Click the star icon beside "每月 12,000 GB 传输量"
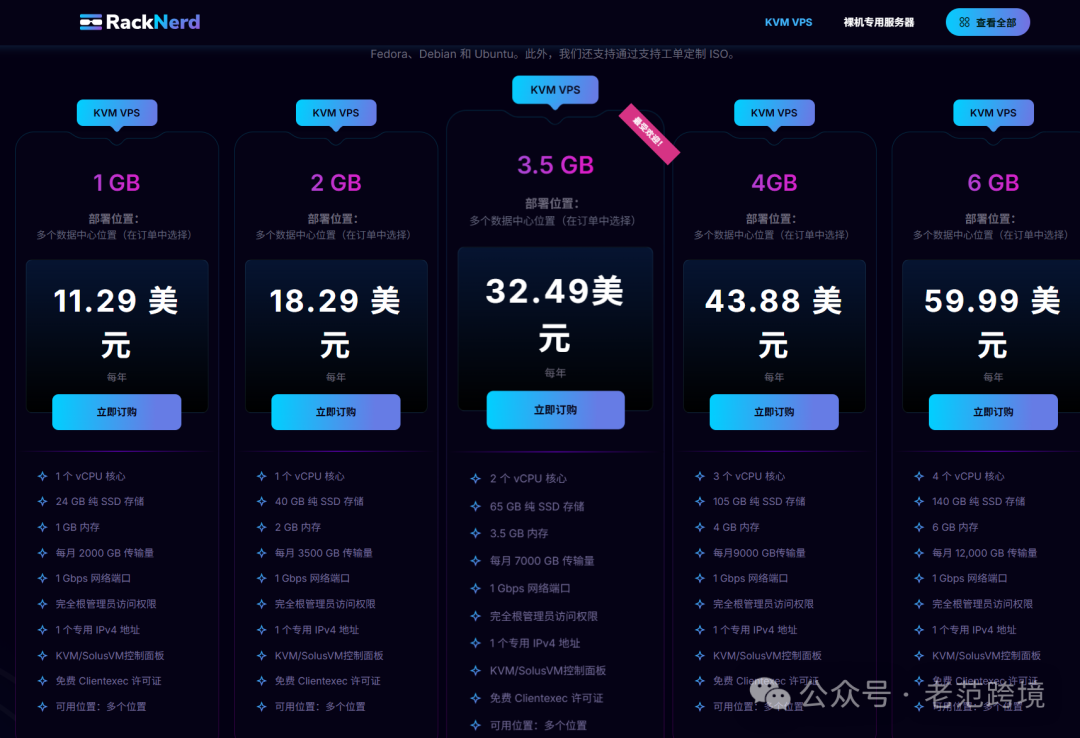 coord(919,553)
